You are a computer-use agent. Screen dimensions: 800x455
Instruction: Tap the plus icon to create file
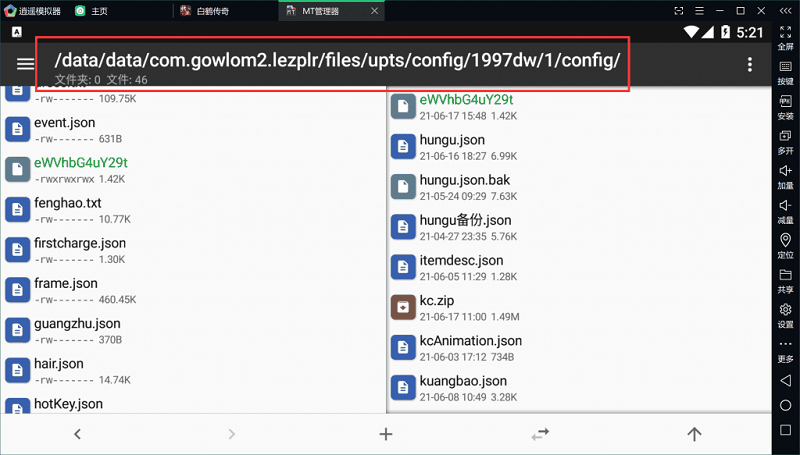(x=386, y=434)
